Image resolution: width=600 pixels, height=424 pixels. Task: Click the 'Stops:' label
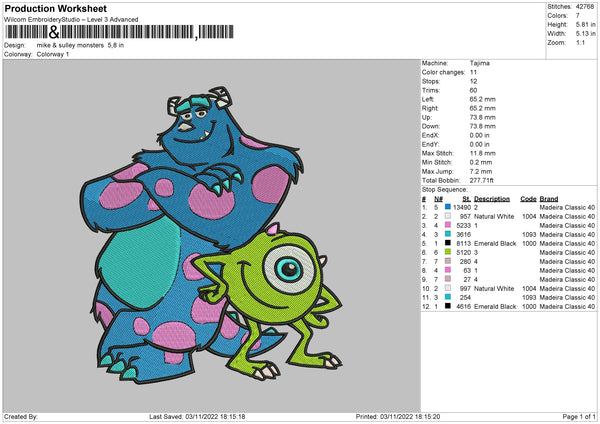tap(431, 81)
